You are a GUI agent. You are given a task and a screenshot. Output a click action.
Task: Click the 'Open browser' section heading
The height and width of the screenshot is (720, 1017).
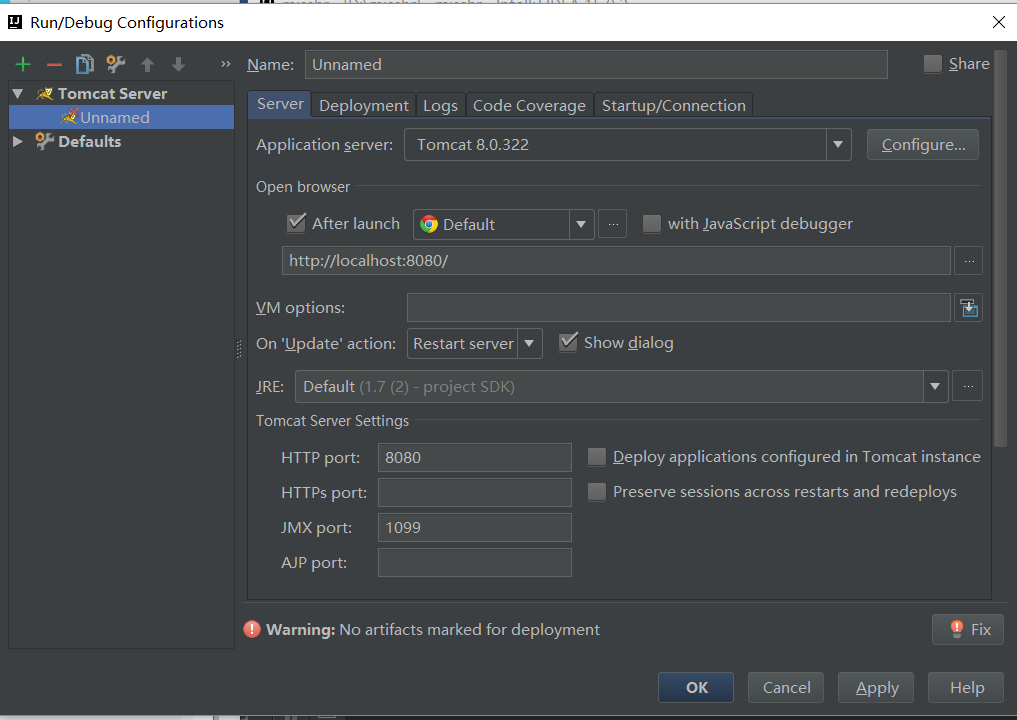(x=303, y=187)
